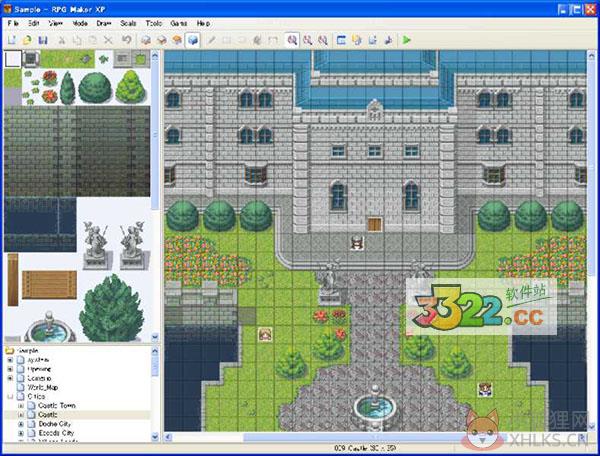Click the Paste icon in the toolbar
Image resolution: width=600 pixels, height=456 pixels.
point(93,40)
